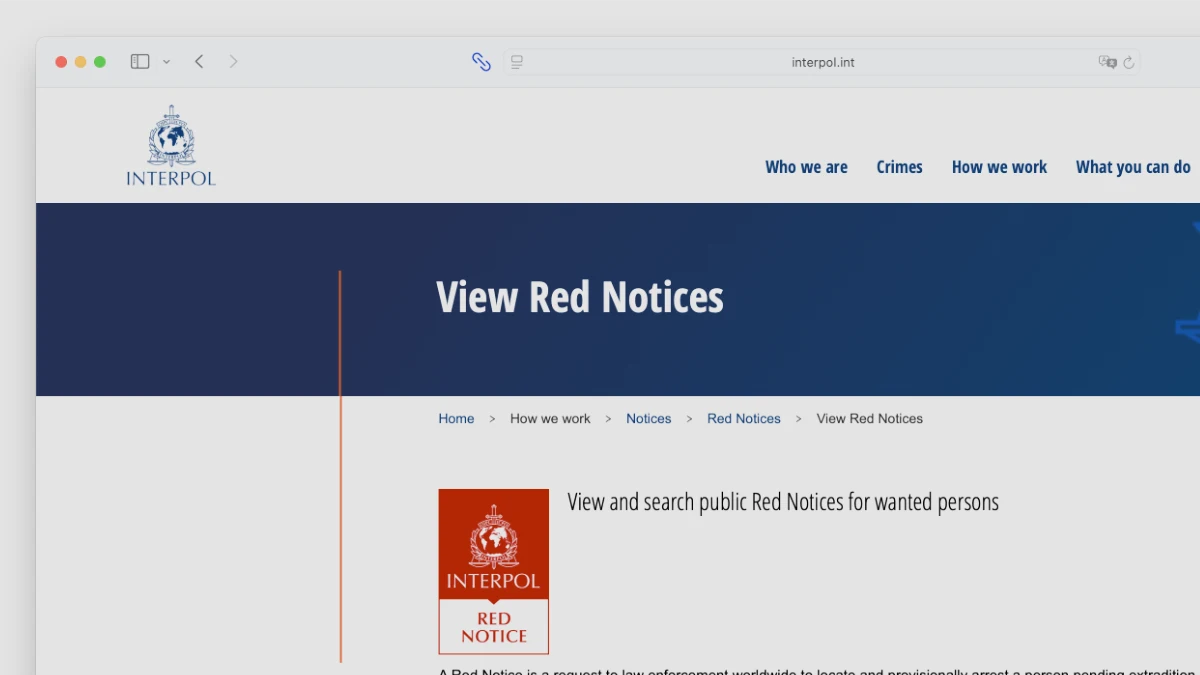Toggle the Safari sidebar icon
This screenshot has height=675, width=1200.
[x=140, y=62]
